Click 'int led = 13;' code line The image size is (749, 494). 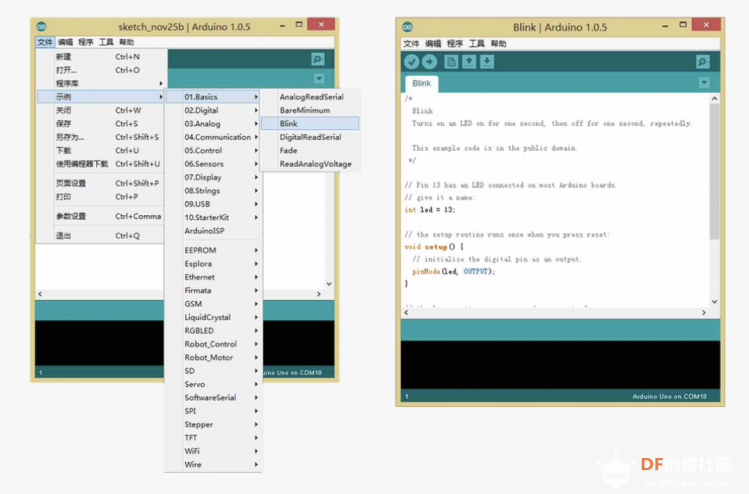point(429,210)
